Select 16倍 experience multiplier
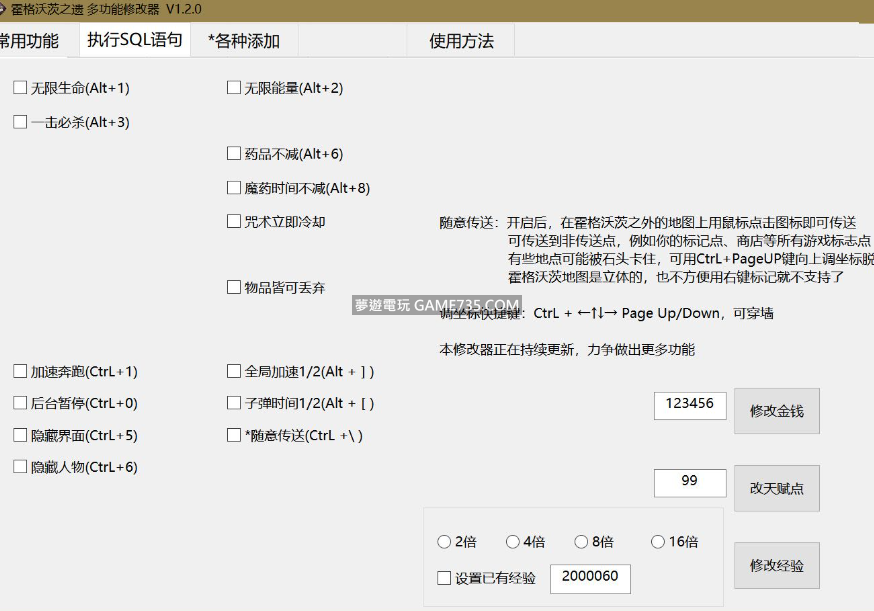This screenshot has height=611, width=874. 658,542
